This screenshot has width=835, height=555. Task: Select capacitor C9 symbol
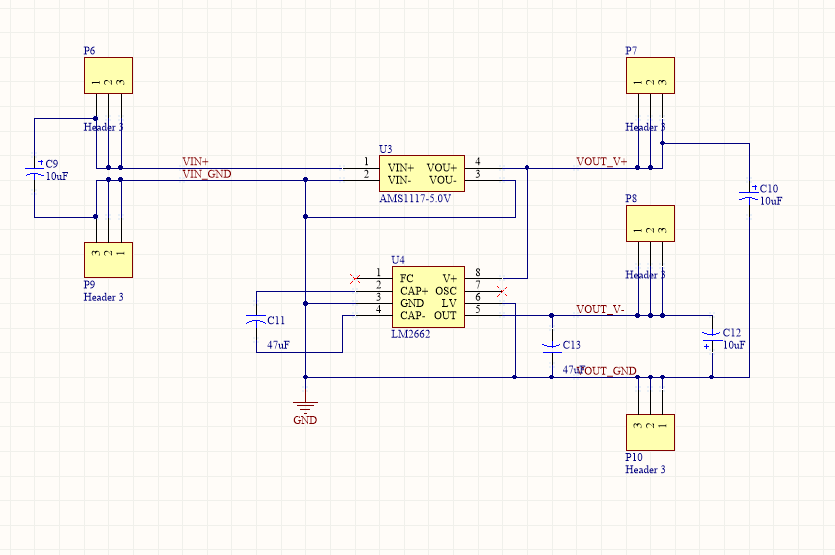click(35, 169)
